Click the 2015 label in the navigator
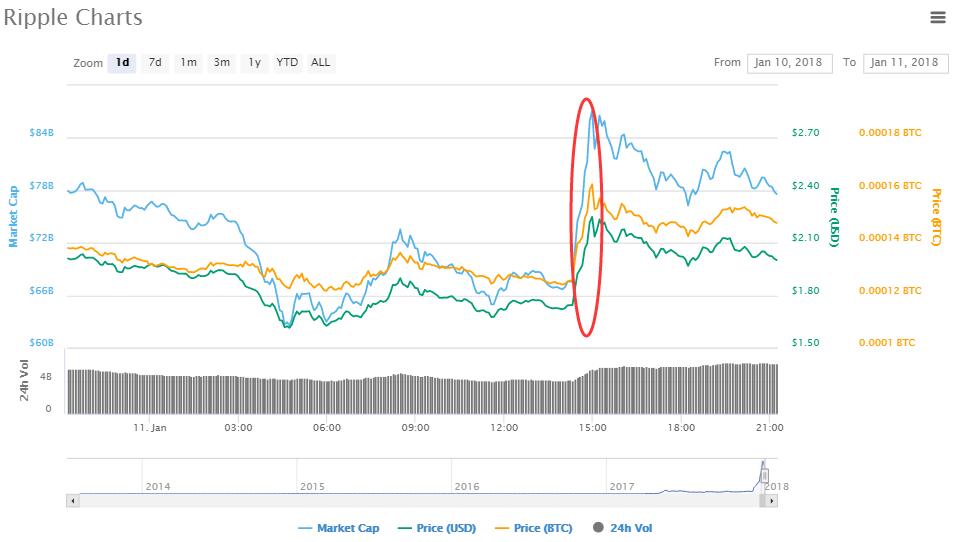Image resolution: width=955 pixels, height=542 pixels. click(x=312, y=487)
